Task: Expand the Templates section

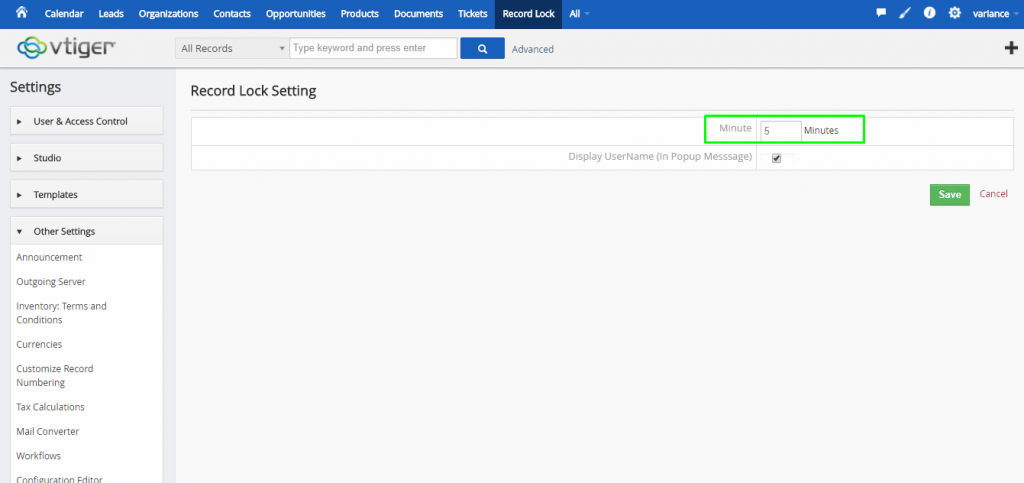Action: 87,195
